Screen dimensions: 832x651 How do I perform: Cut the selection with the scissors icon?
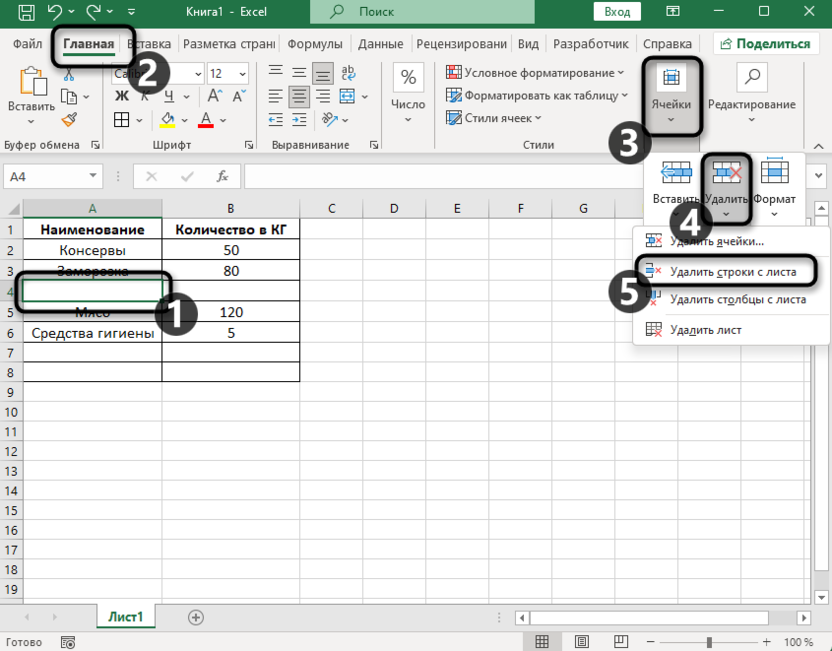point(69,74)
